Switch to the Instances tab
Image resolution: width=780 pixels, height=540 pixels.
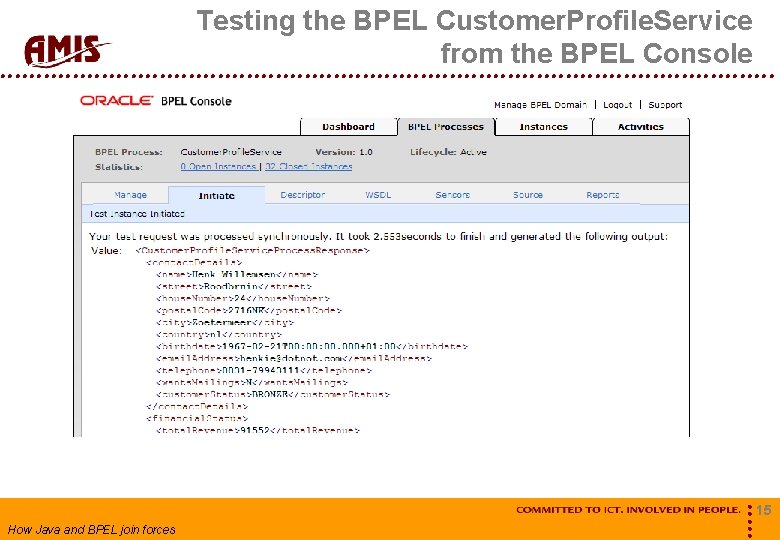click(x=543, y=127)
